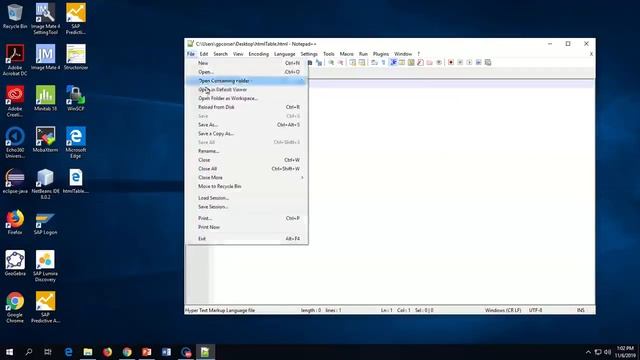Open the document map toolbar icon
Image resolution: width=640 pixels, height=360 pixels.
pyautogui.click(x=411, y=62)
